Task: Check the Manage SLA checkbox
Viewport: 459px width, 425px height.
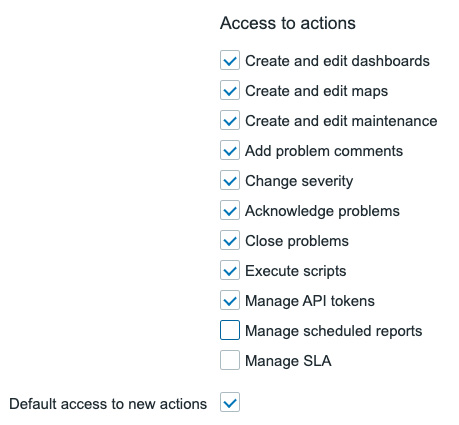Action: (x=230, y=360)
